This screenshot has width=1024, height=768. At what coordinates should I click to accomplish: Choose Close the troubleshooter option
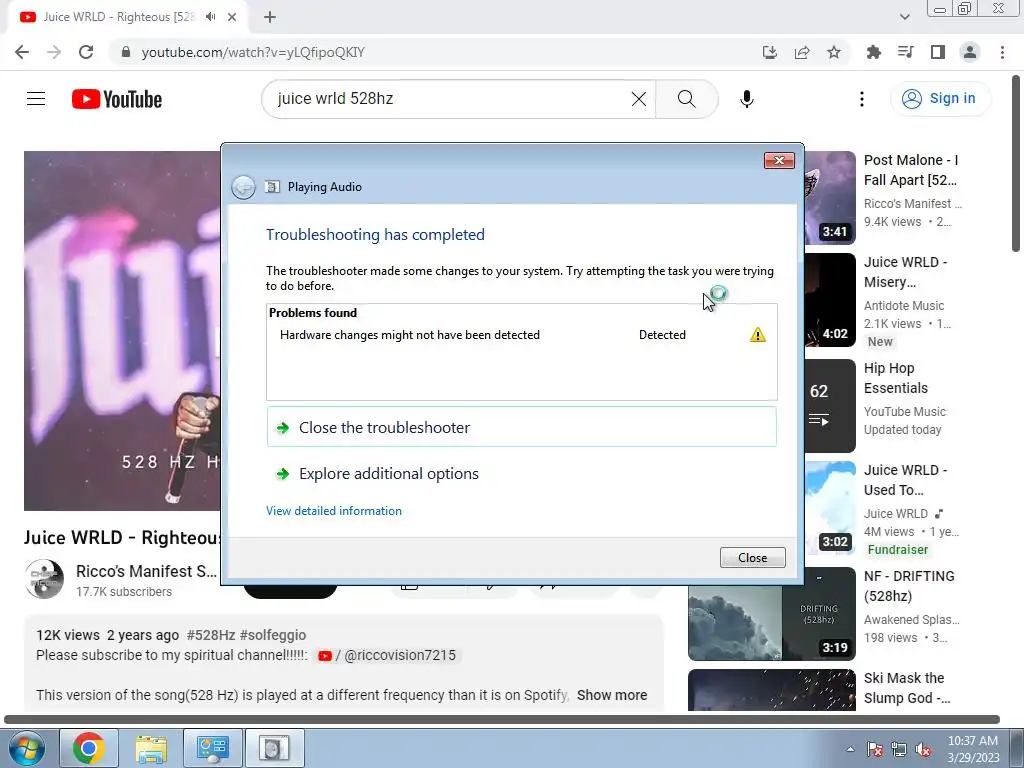pyautogui.click(x=521, y=427)
